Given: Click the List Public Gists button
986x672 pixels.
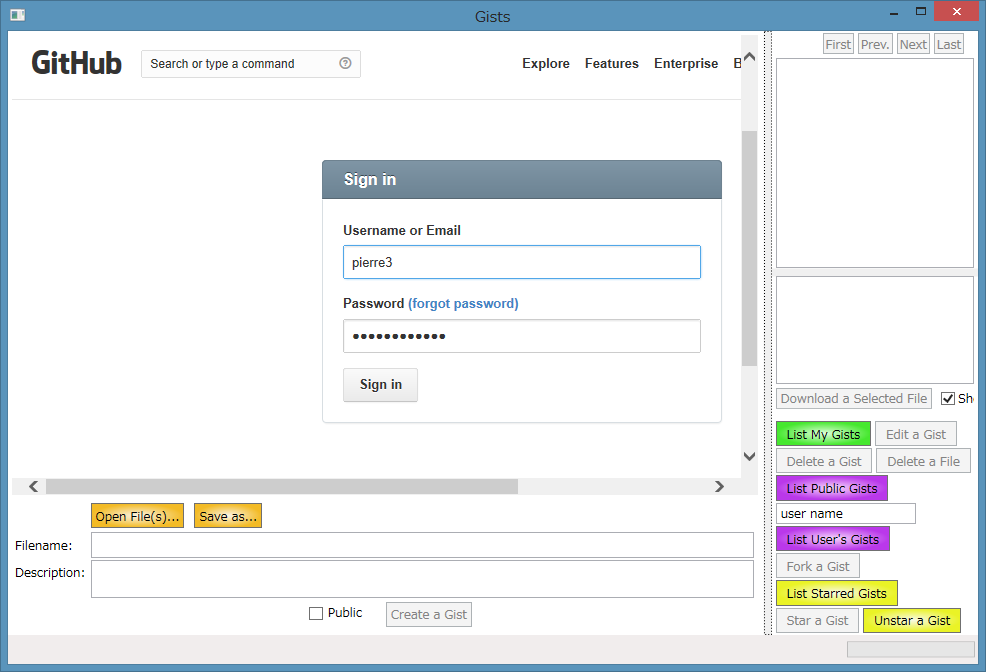Looking at the screenshot, I should (x=832, y=488).
